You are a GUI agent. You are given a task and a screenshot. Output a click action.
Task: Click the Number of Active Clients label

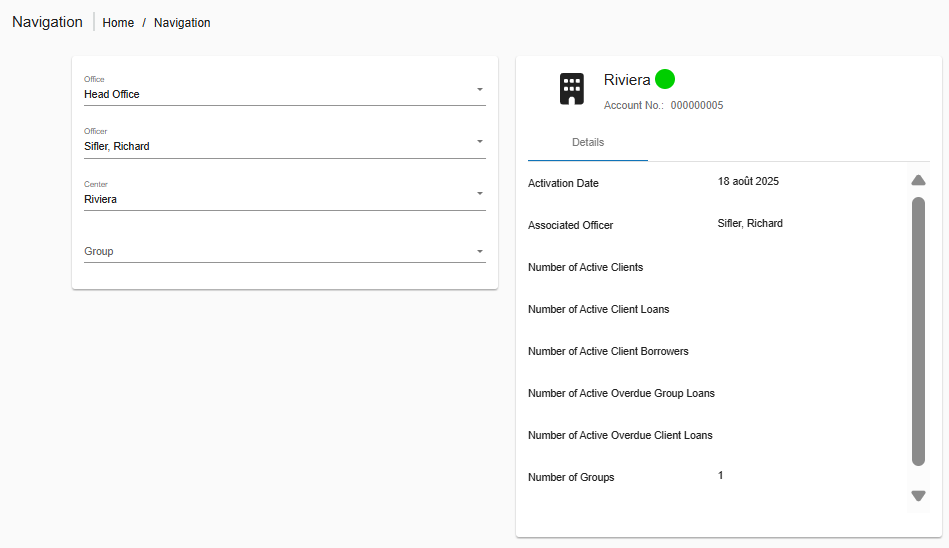pos(585,268)
